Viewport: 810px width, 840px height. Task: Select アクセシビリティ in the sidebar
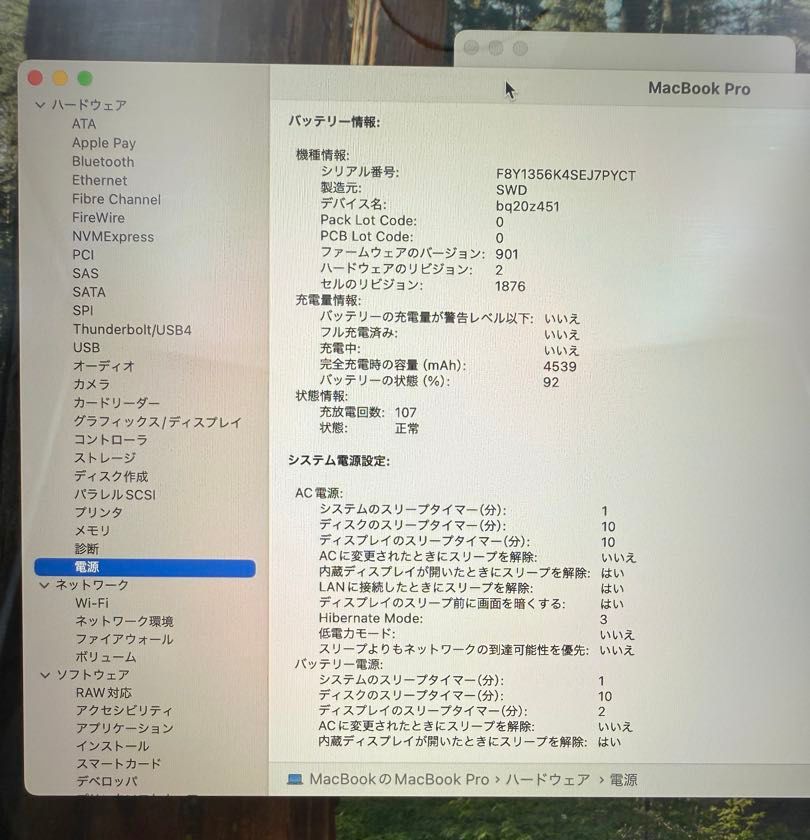pyautogui.click(x=124, y=711)
